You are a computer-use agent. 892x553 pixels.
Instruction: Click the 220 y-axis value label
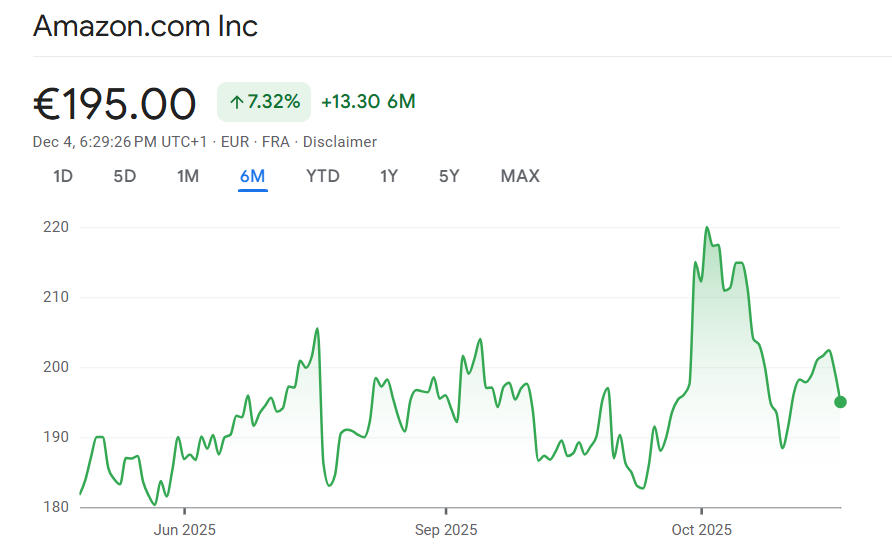56,227
